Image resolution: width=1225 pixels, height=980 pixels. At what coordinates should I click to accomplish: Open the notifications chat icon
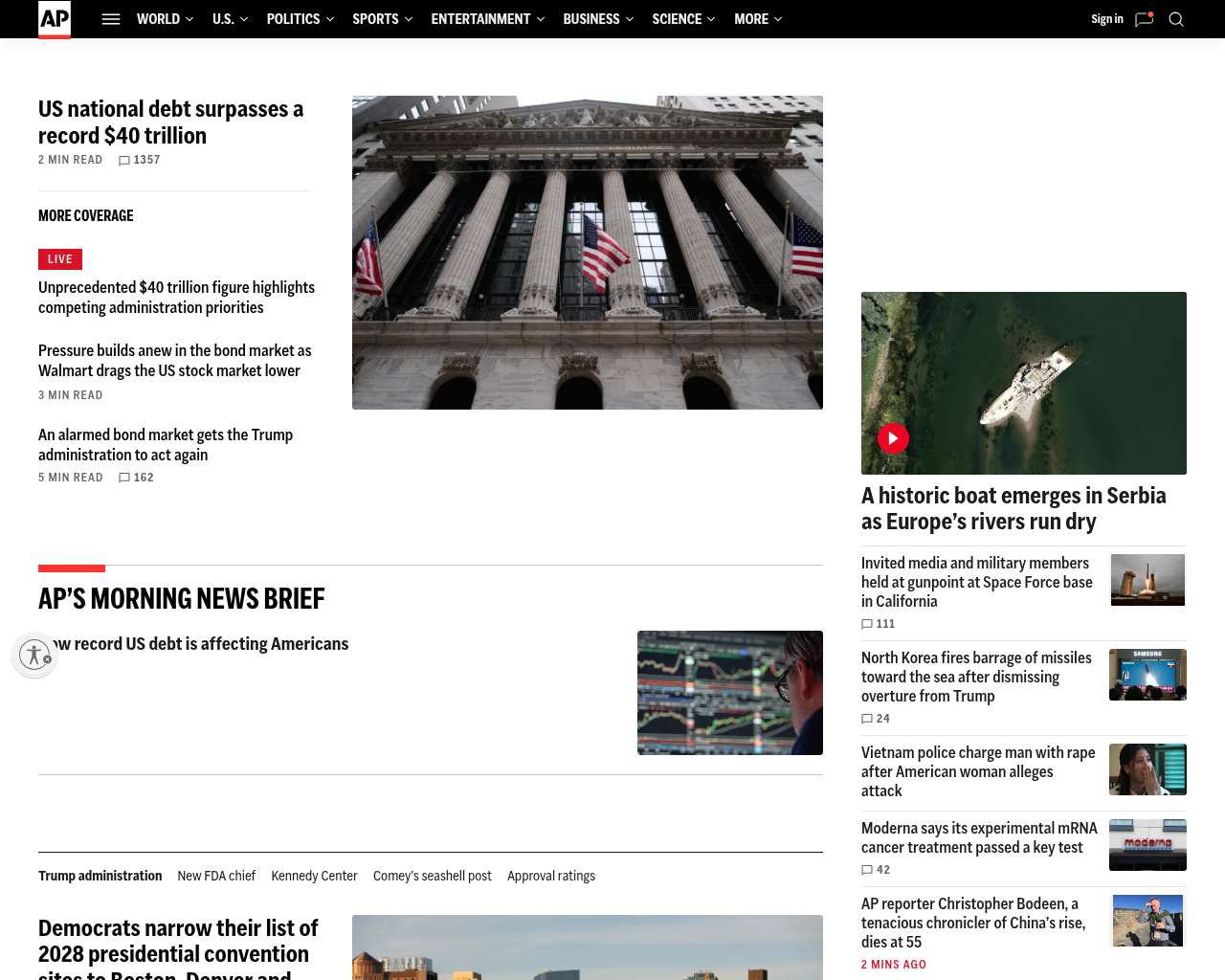[1144, 19]
